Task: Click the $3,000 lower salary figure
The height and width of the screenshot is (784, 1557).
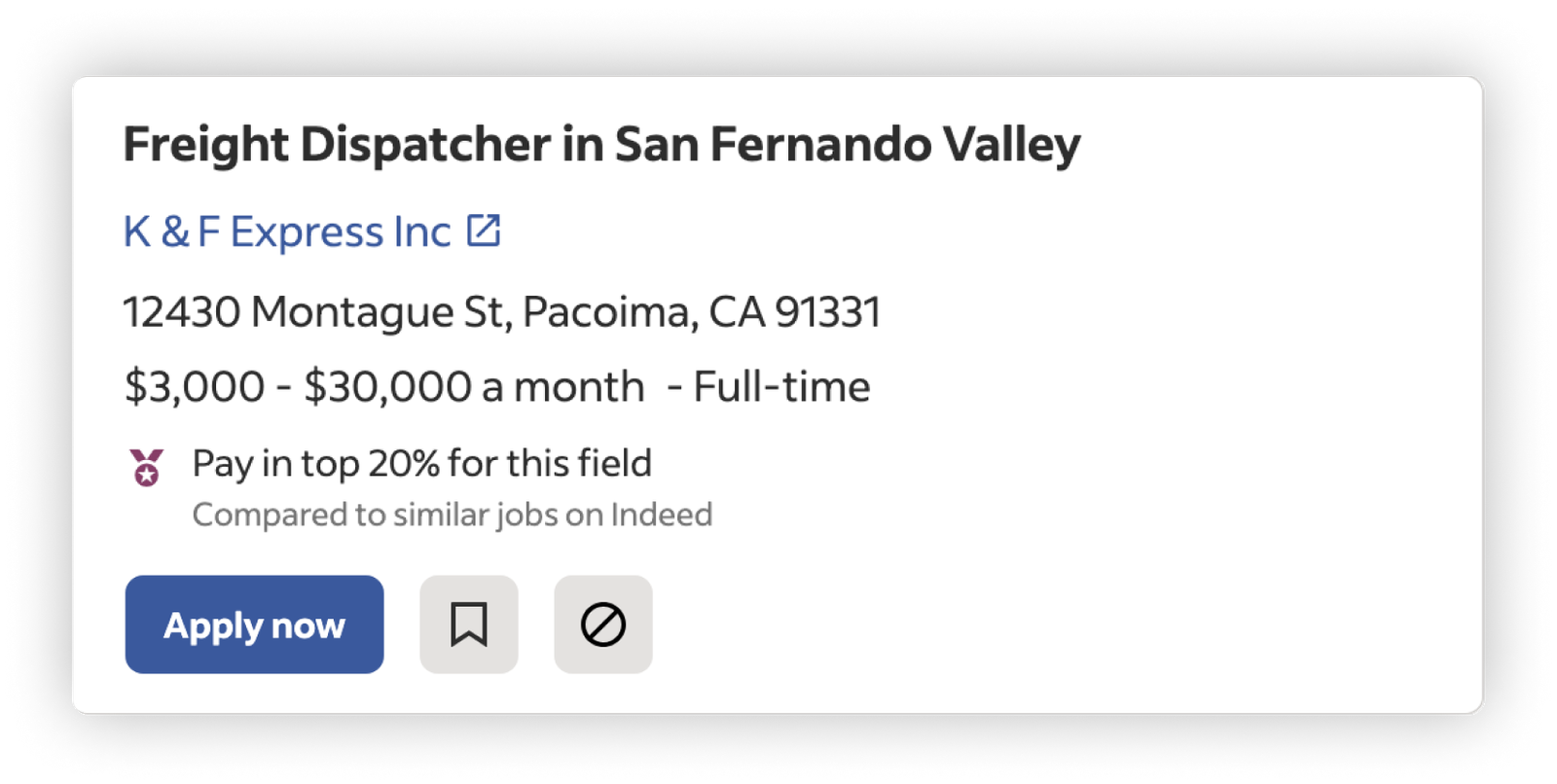Action: click(x=195, y=387)
